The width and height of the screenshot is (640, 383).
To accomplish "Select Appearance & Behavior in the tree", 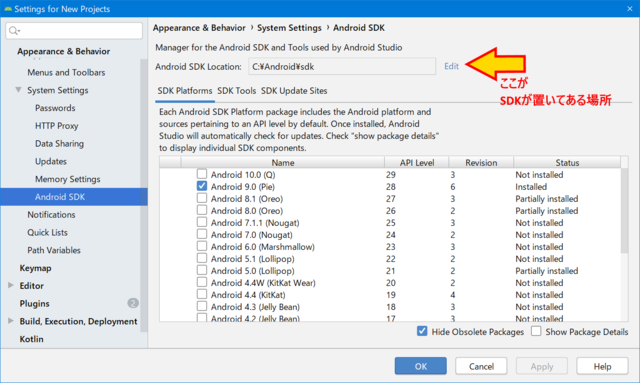I will click(x=63, y=51).
